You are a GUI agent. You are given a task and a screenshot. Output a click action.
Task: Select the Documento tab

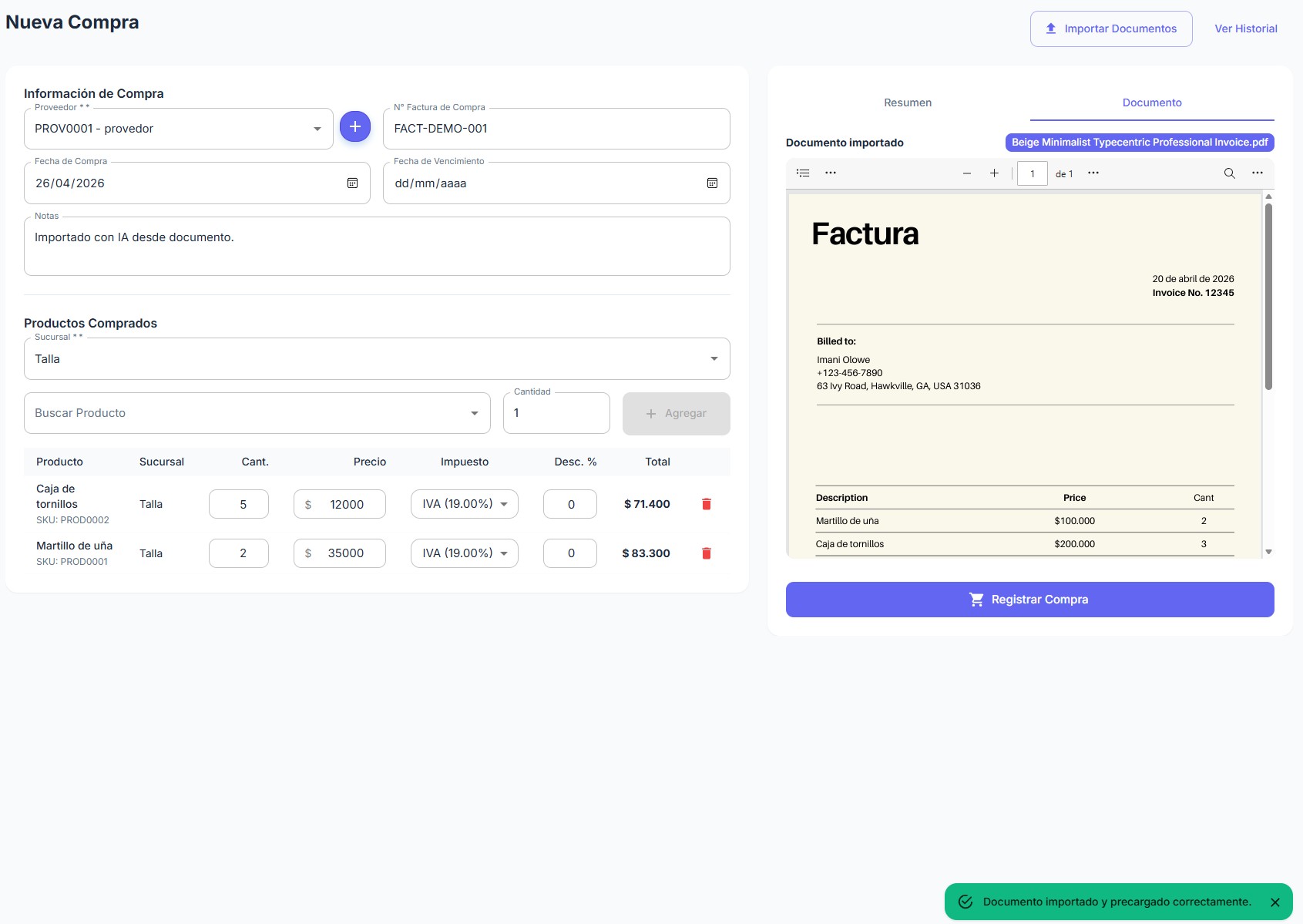tap(1152, 102)
